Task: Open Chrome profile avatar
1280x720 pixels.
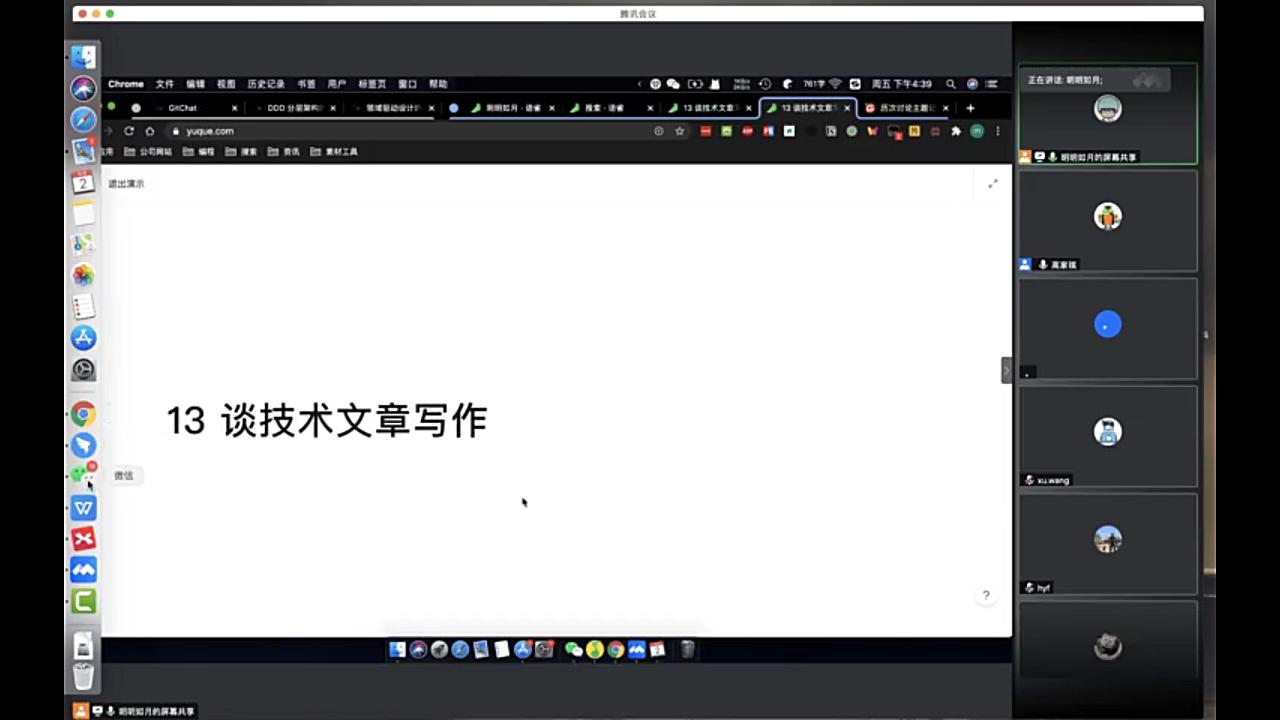Action: pyautogui.click(x=977, y=131)
